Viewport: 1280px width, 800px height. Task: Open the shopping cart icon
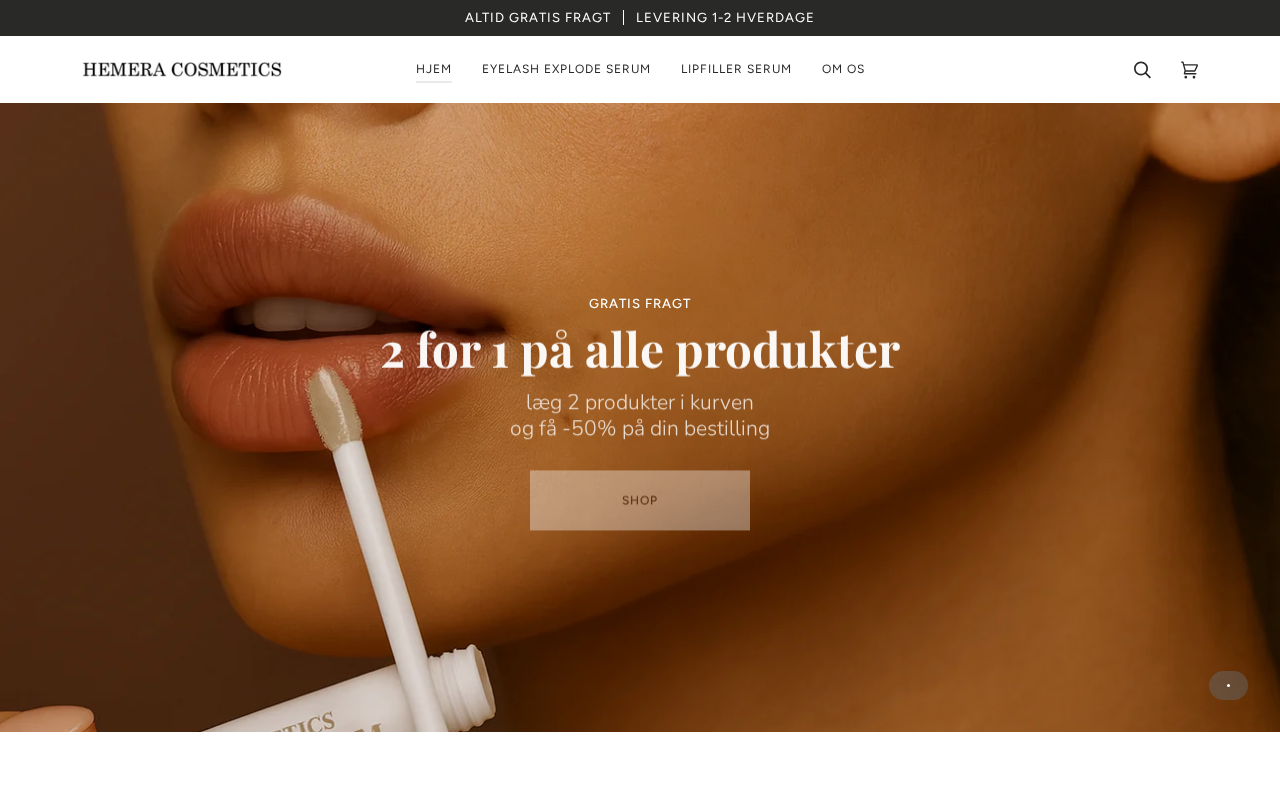click(1189, 70)
